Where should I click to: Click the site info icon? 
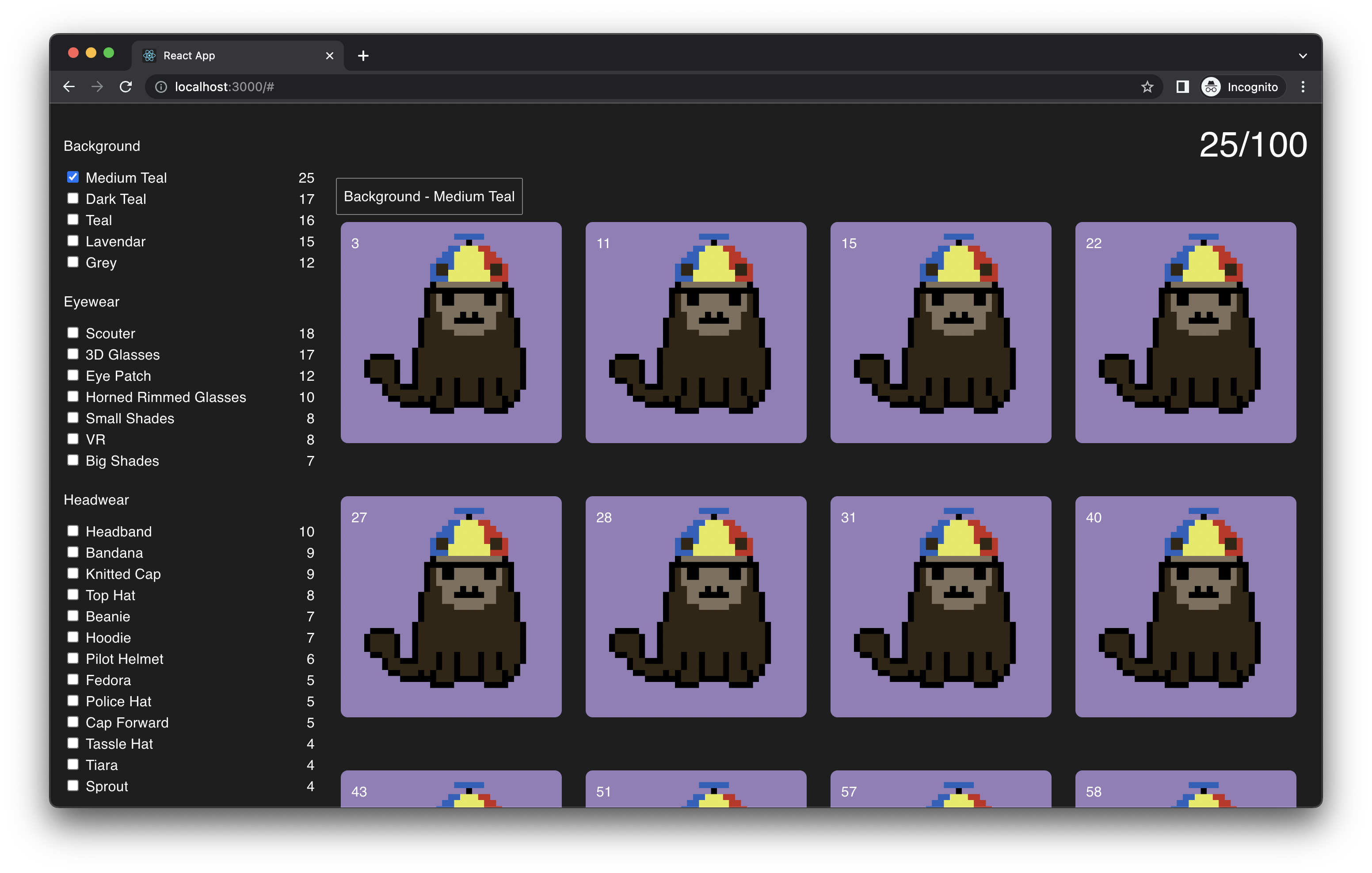pos(161,87)
